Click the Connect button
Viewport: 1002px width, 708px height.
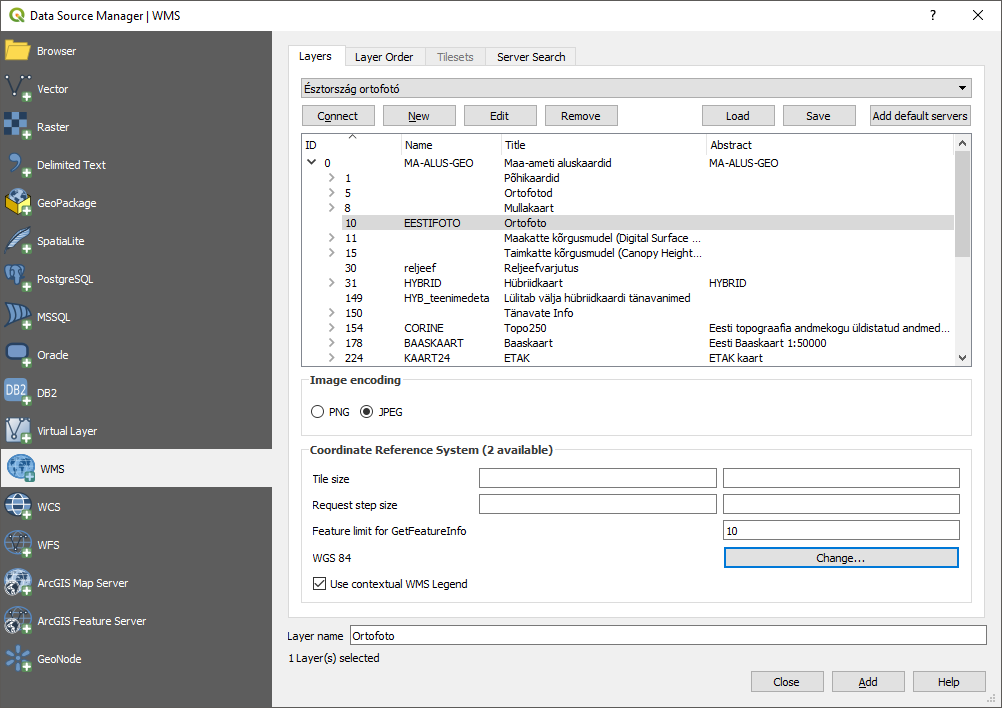tap(338, 116)
